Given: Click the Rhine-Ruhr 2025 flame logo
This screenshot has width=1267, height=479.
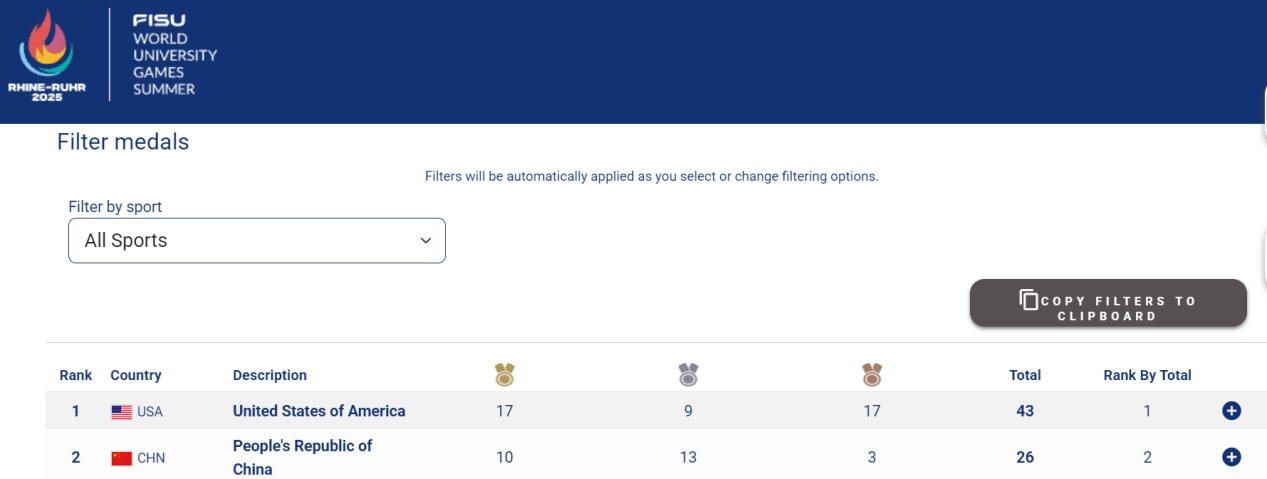Looking at the screenshot, I should pos(47,55).
